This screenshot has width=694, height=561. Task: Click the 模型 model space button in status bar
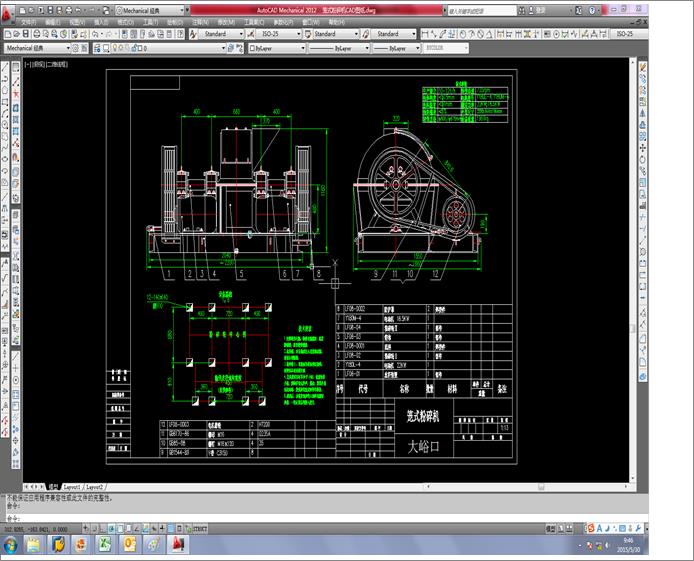(550, 529)
